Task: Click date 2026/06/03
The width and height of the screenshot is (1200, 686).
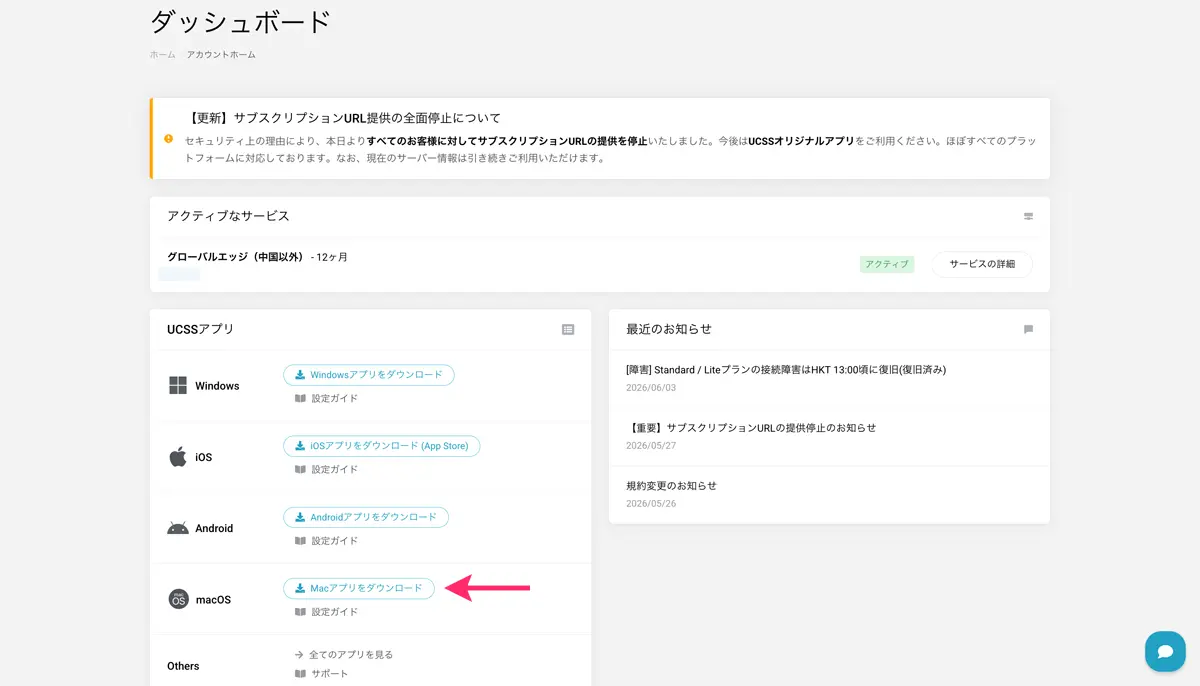Action: pos(651,387)
